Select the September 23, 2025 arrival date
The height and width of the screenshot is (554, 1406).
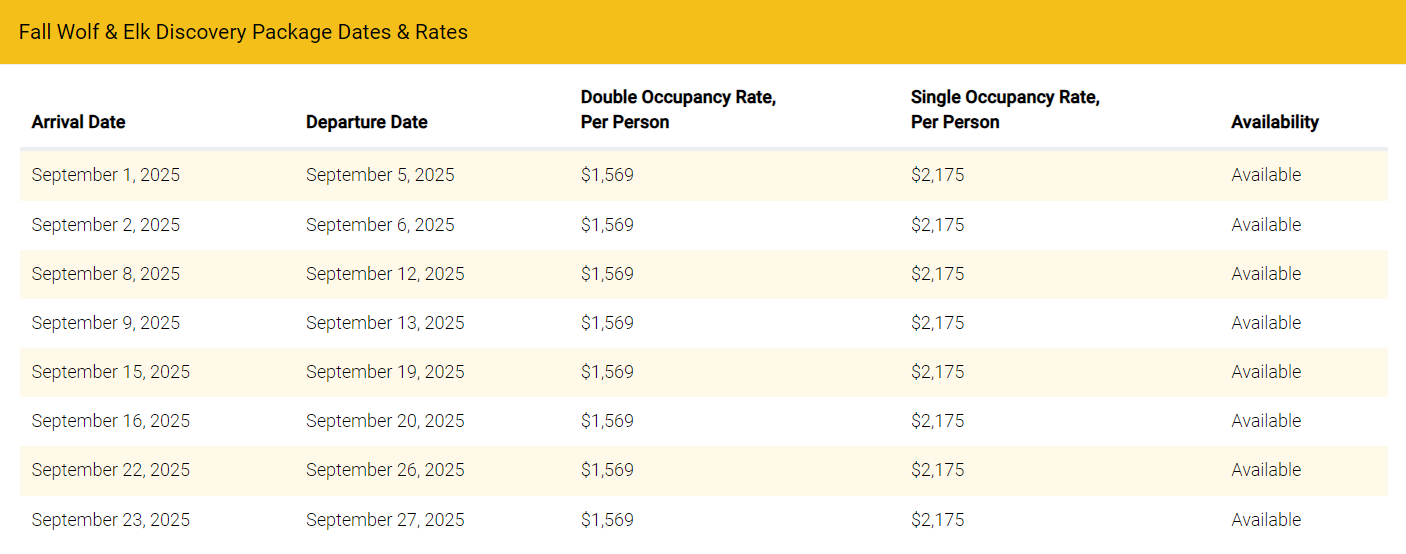point(110,520)
